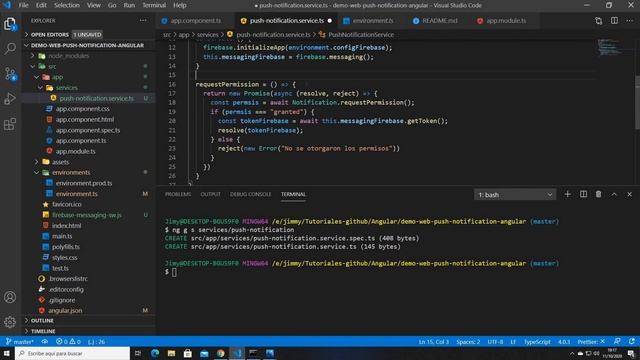This screenshot has width=640, height=360.
Task: Open notifications bell in status bar
Action: point(632,342)
